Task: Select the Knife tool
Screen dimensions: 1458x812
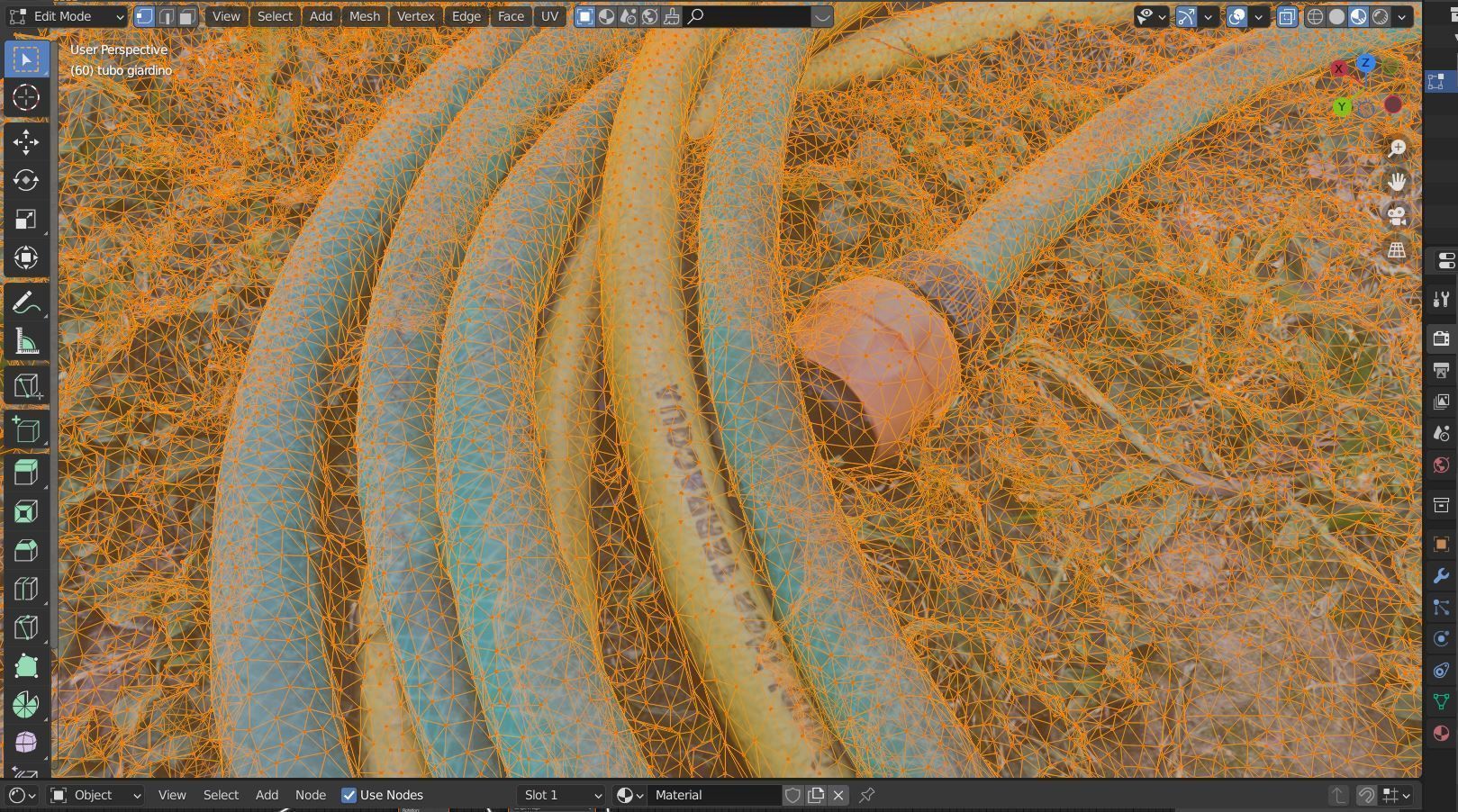Action: point(26,628)
